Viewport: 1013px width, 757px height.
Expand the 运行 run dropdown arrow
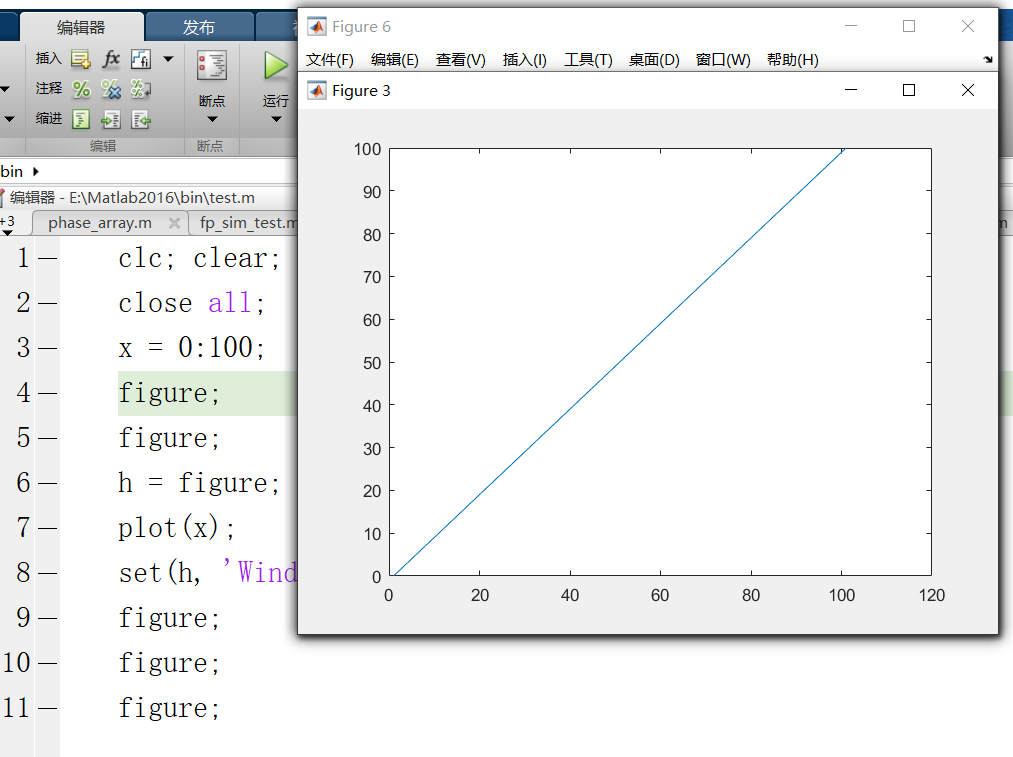tap(276, 119)
